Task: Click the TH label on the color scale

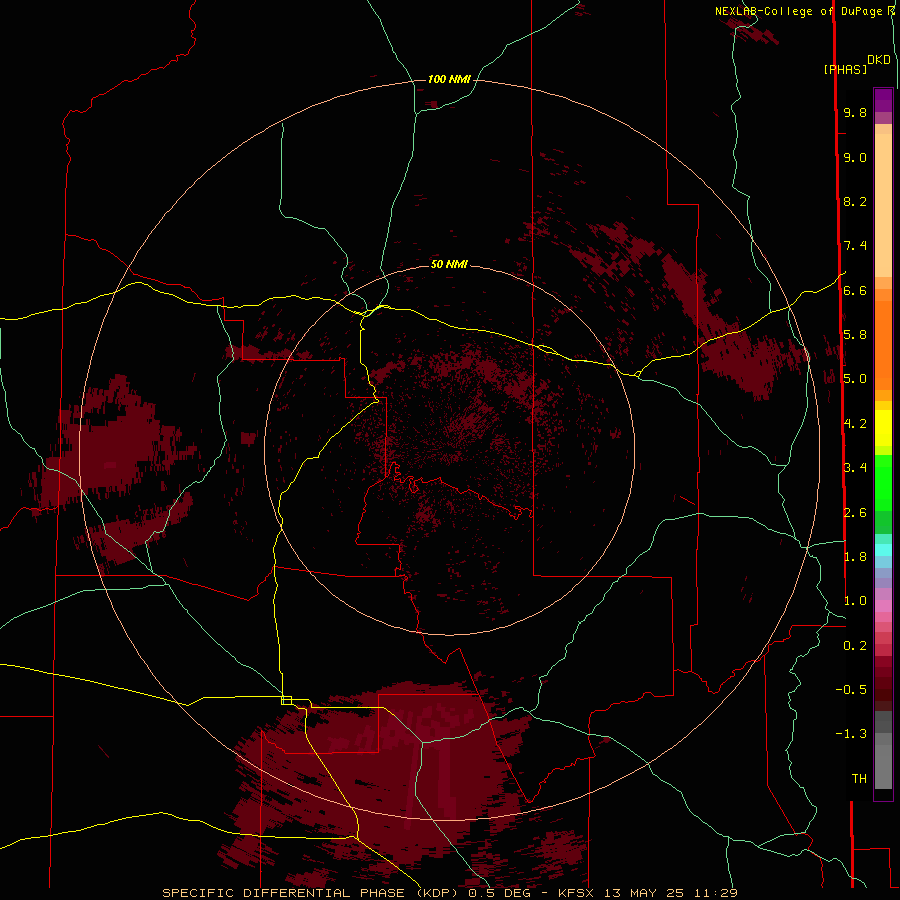Action: [859, 779]
